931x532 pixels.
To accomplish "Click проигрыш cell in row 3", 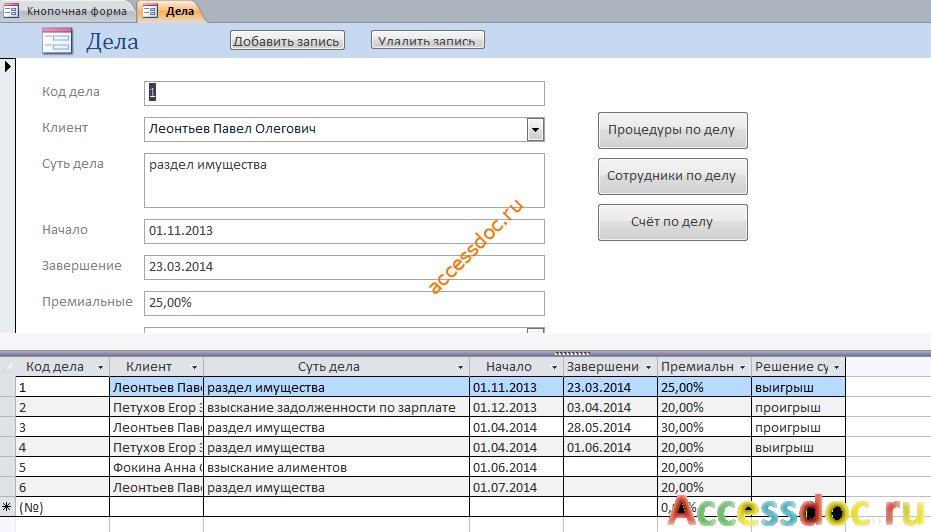I will point(799,428).
